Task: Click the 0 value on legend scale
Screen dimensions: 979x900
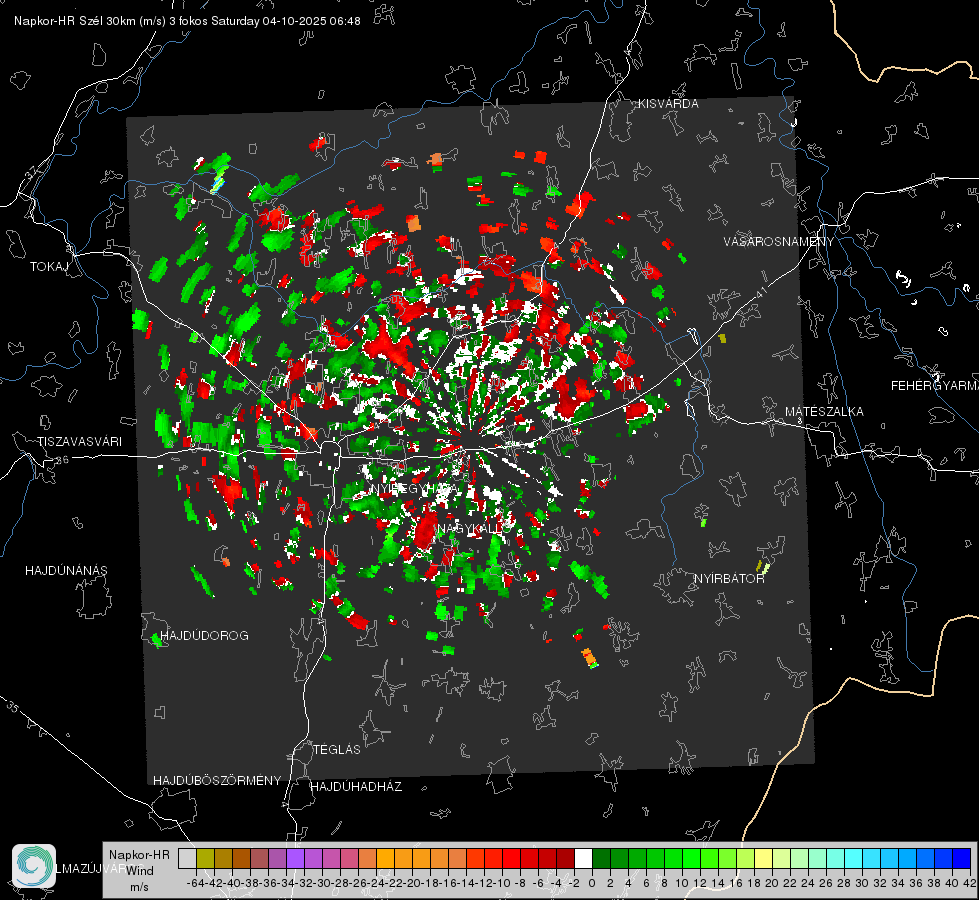Action: 592,883
